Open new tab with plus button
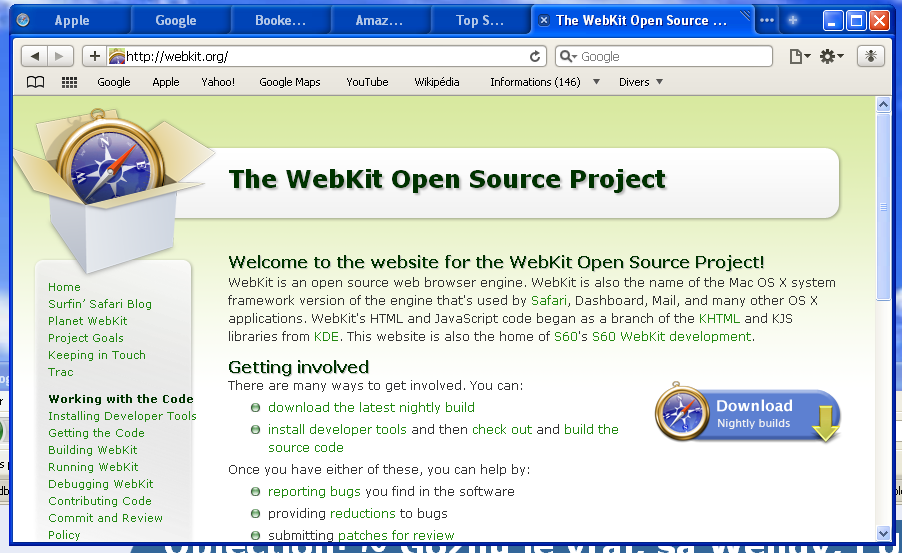902x553 pixels. (793, 20)
